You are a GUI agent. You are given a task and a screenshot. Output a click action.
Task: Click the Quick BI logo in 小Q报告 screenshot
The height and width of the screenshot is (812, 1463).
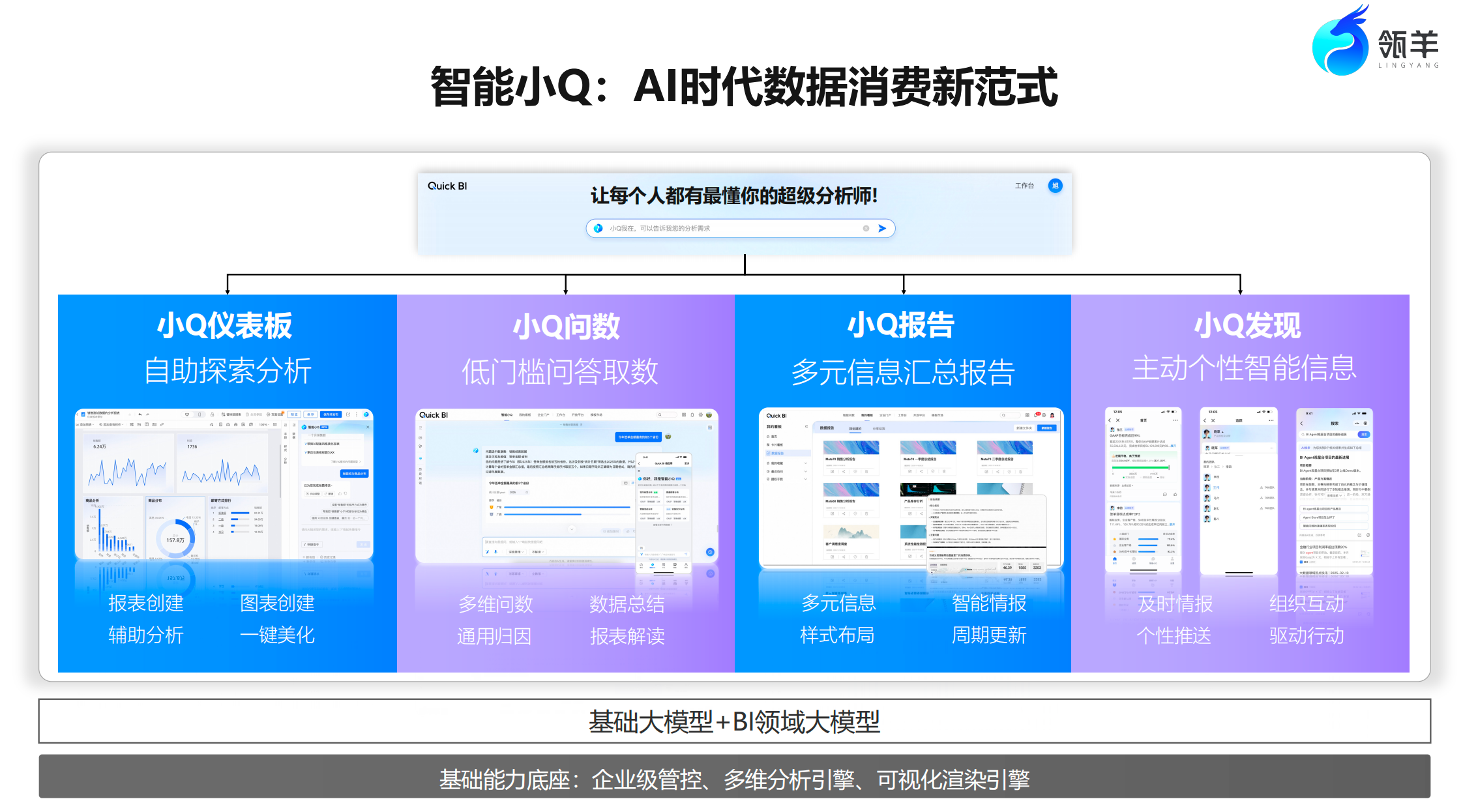(x=776, y=415)
